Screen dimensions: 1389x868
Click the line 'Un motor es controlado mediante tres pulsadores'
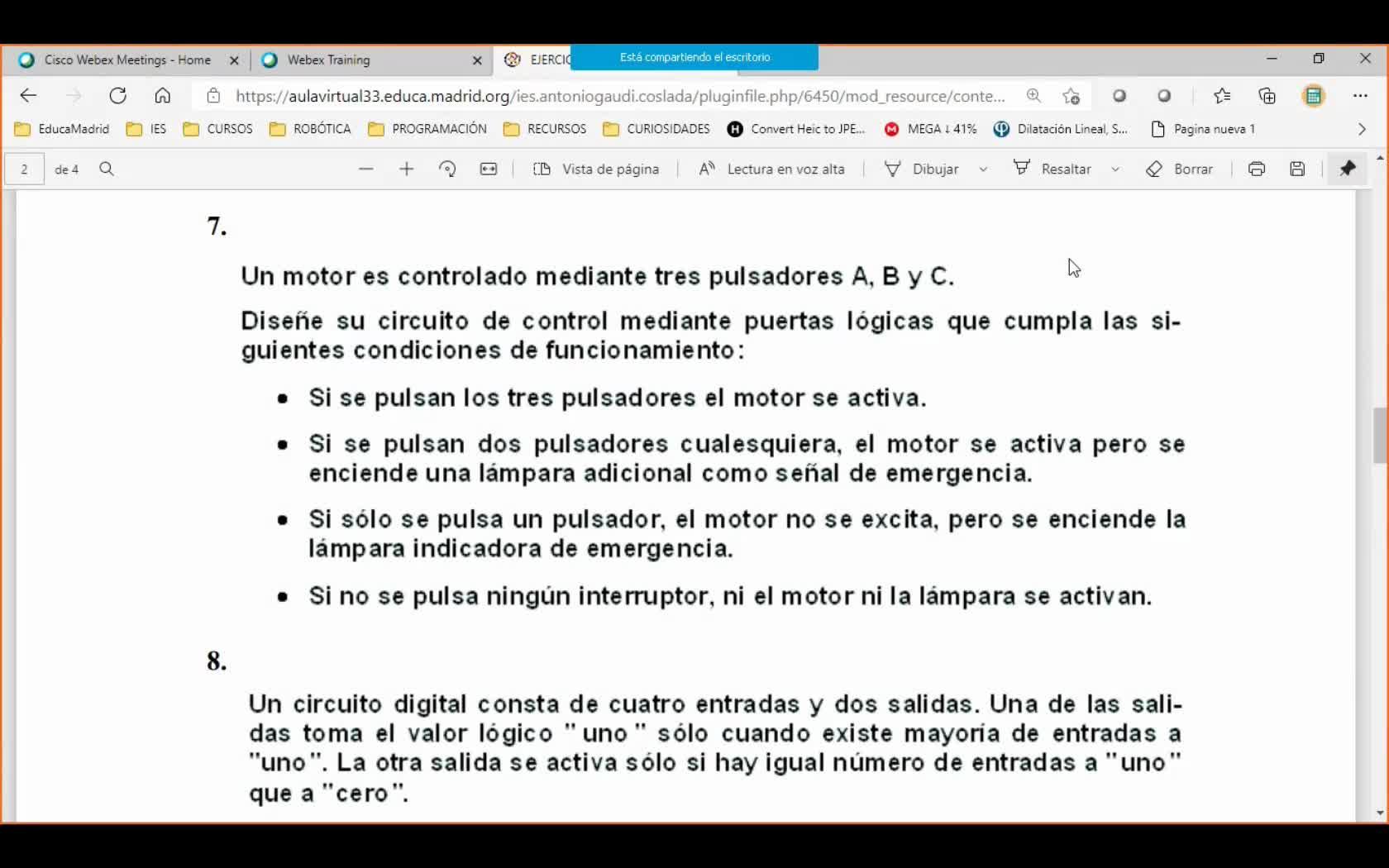click(597, 276)
